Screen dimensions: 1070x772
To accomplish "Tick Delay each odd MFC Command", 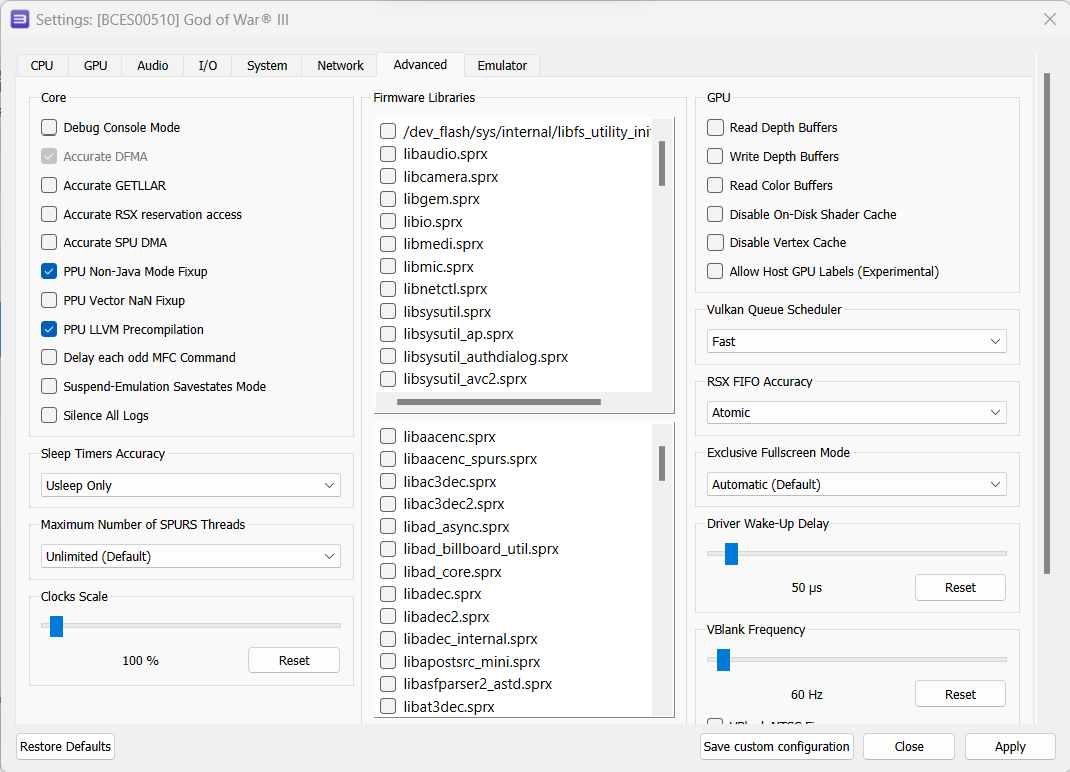I will pos(49,358).
